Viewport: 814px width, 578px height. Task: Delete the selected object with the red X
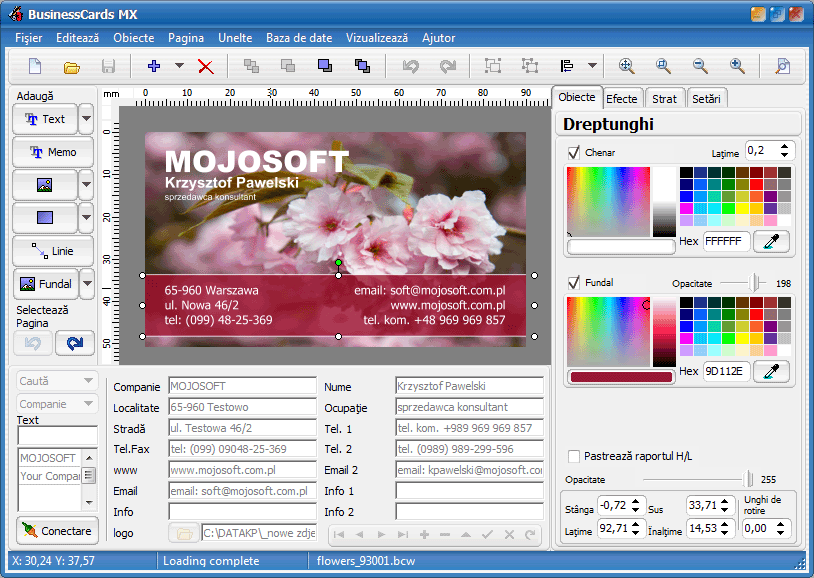(x=206, y=66)
